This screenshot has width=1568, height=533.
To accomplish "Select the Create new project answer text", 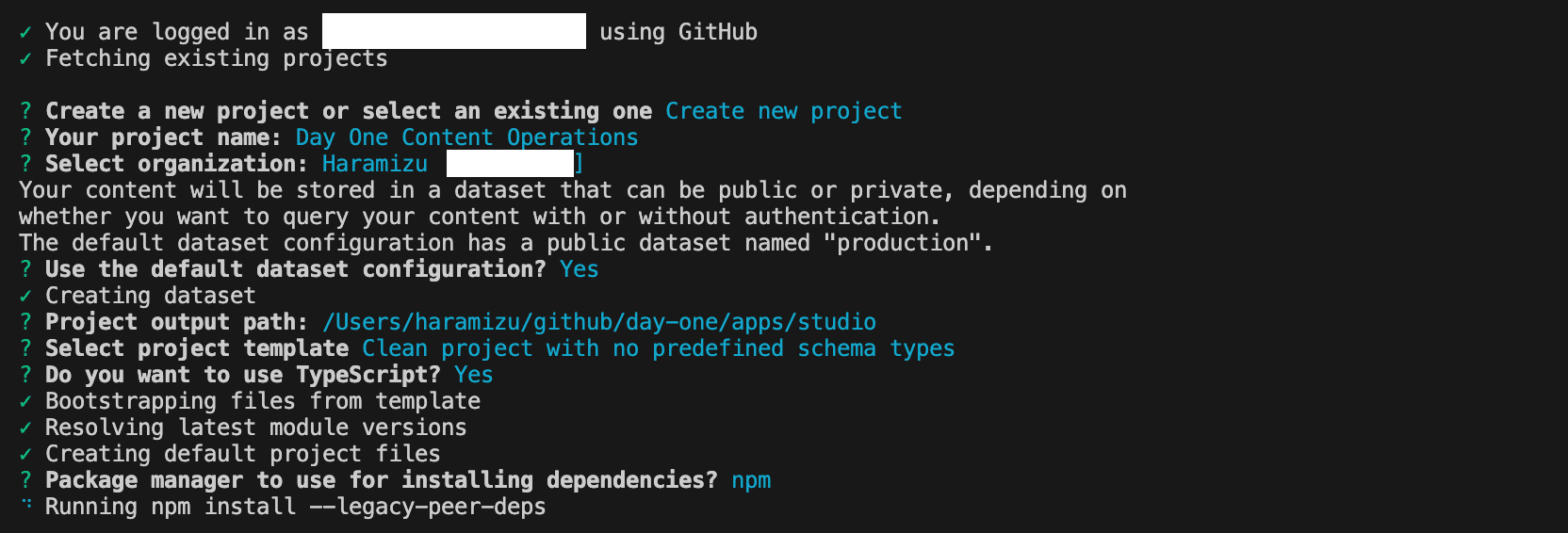I will click(x=783, y=111).
